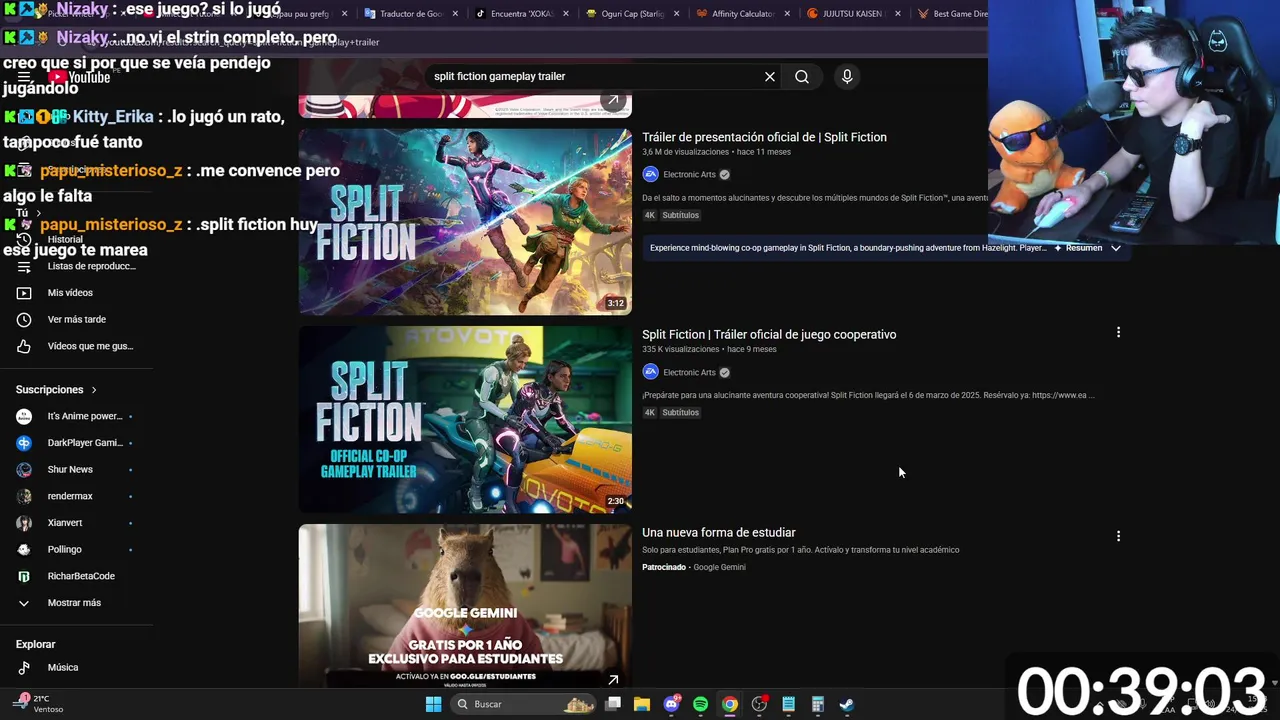Expand 'Mostrar más' subscriptions list
1280x720 pixels.
click(74, 603)
